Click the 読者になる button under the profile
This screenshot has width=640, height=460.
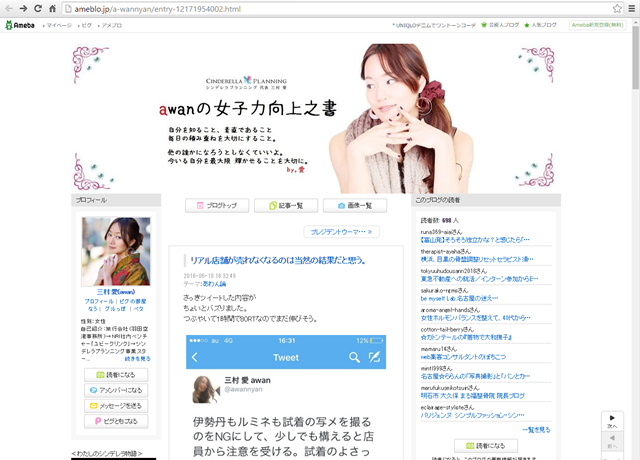tap(116, 374)
